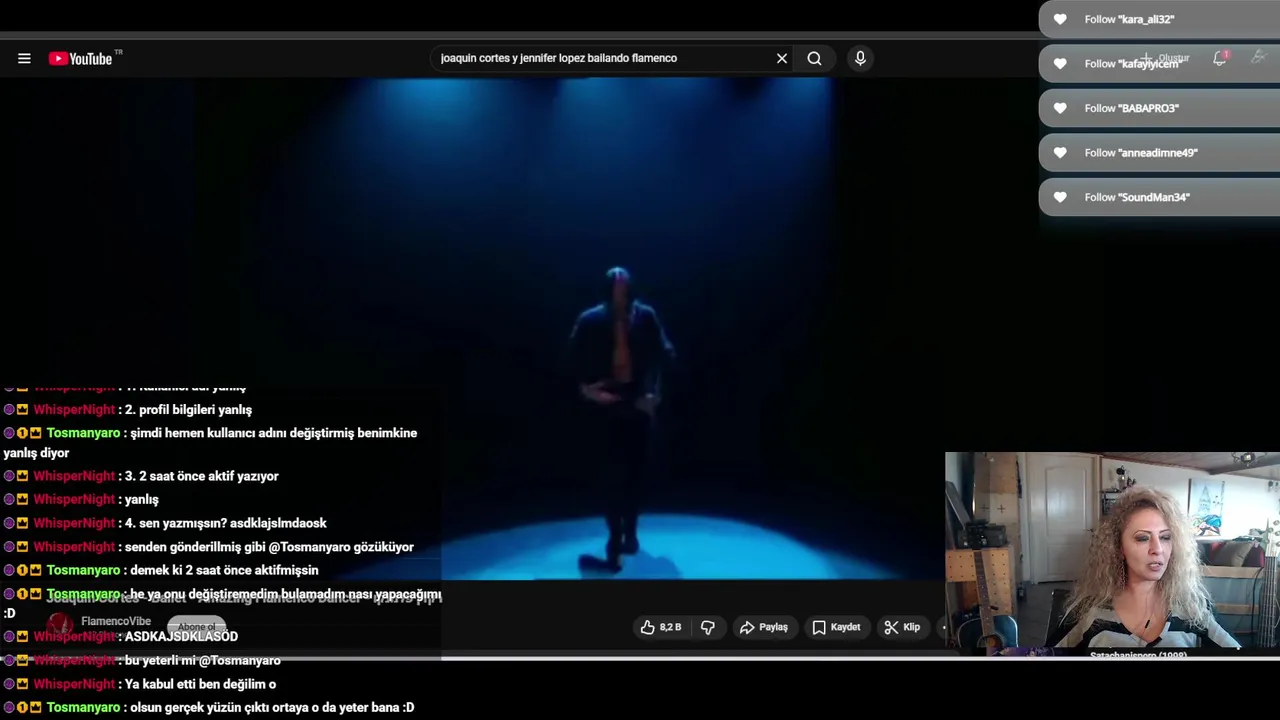Click the heart icon beside anneadimne49
The image size is (1280, 720).
[1060, 152]
